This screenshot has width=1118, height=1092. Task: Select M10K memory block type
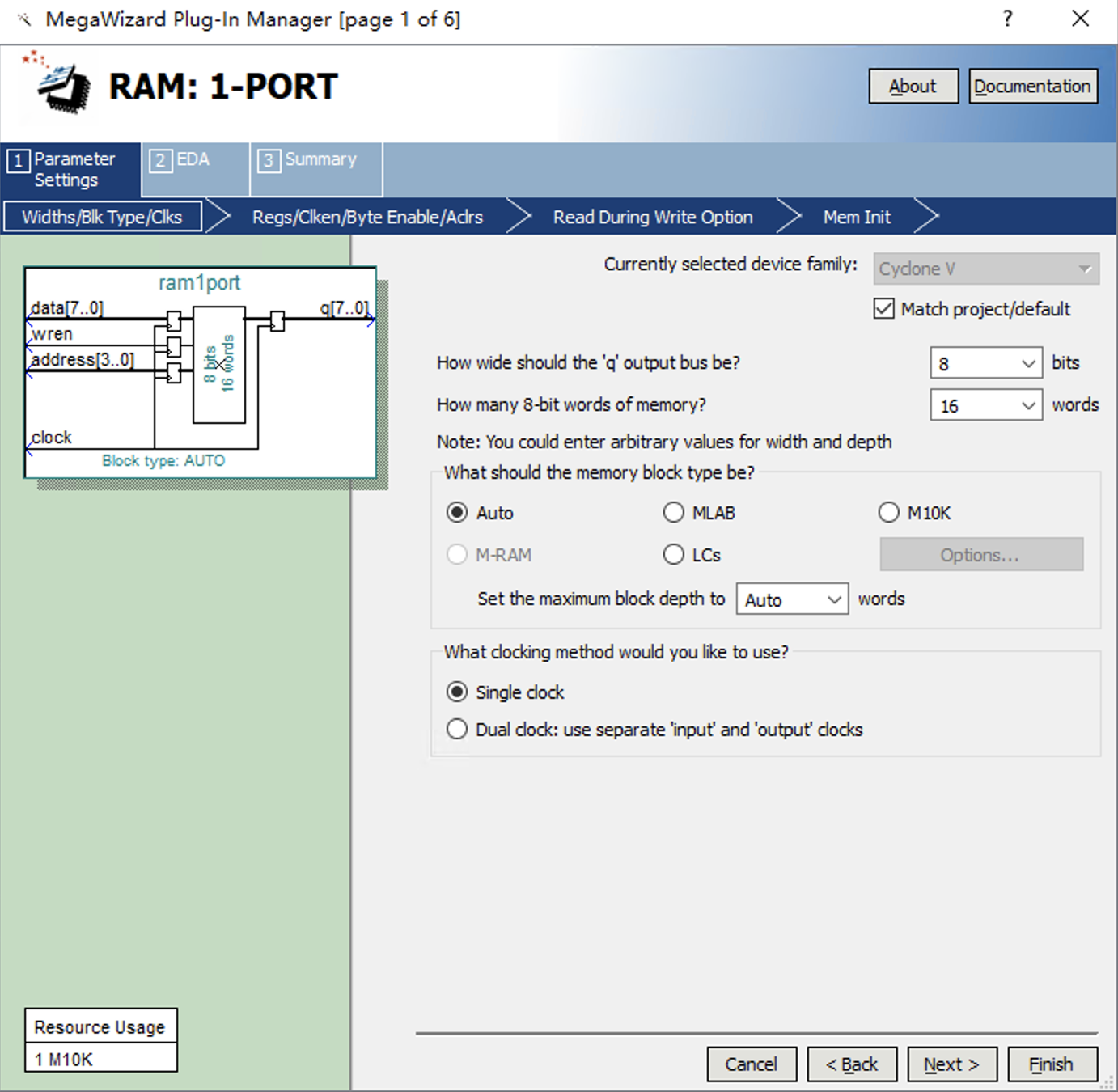point(889,513)
